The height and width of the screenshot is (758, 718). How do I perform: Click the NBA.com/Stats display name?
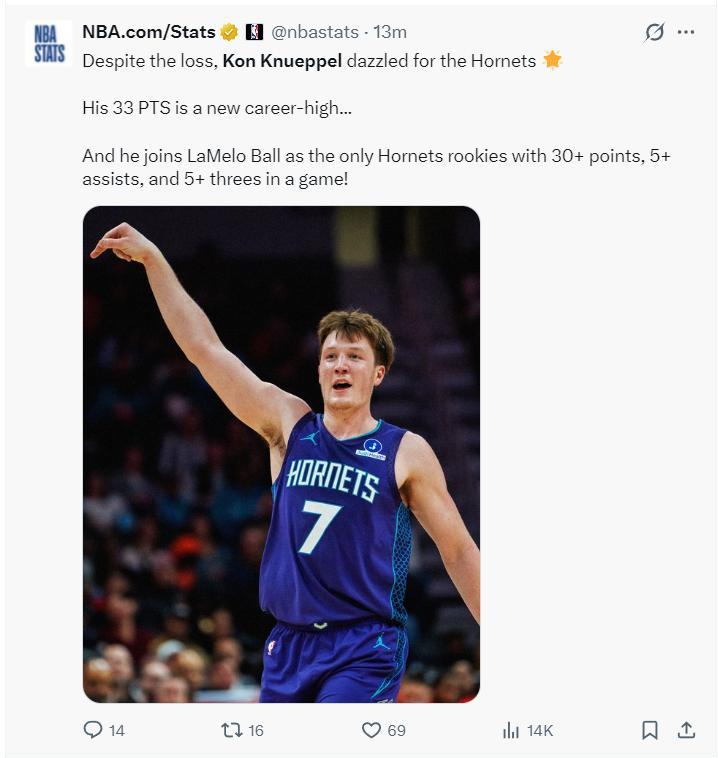point(149,32)
